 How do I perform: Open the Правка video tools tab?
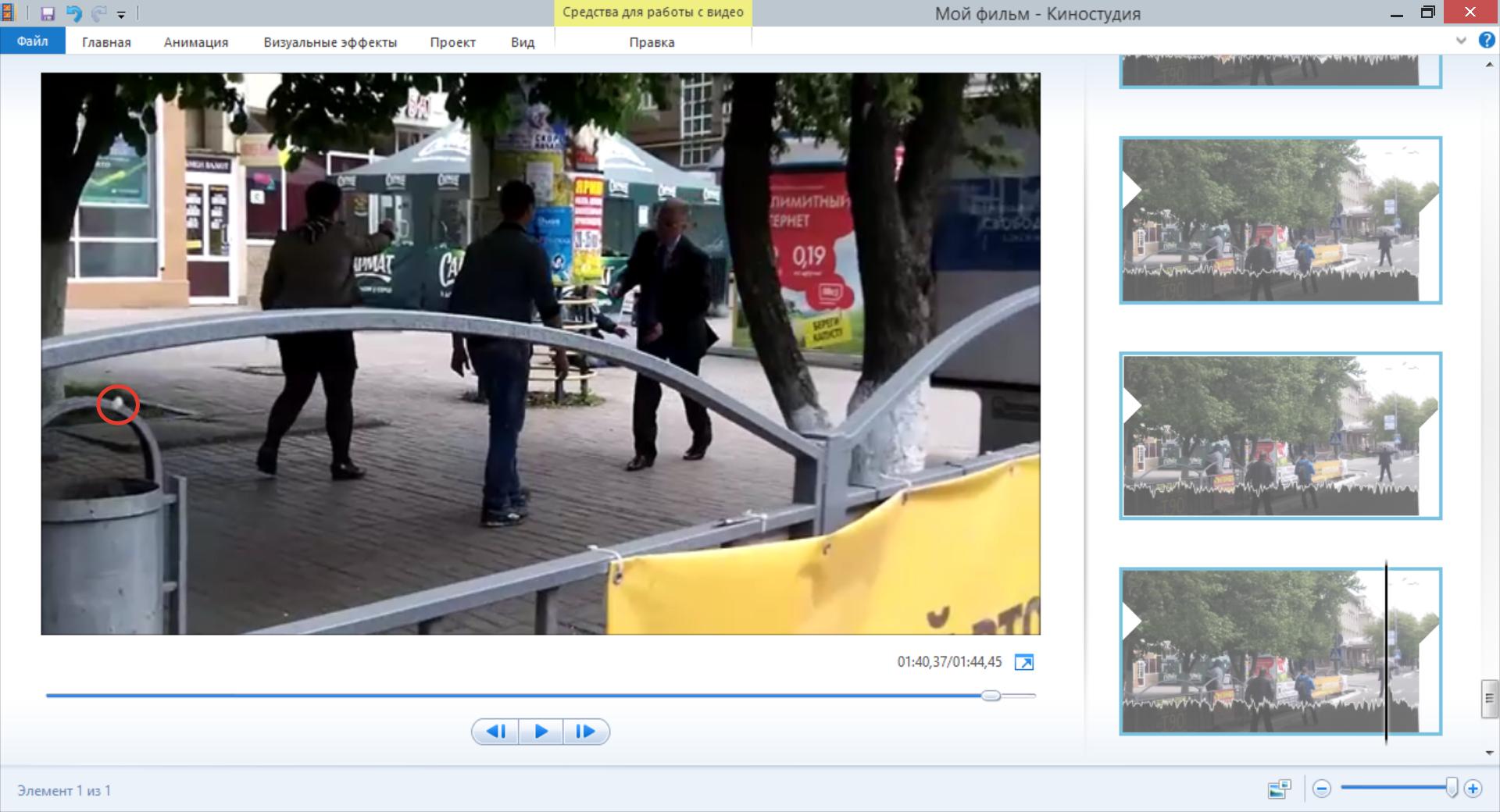click(x=652, y=42)
